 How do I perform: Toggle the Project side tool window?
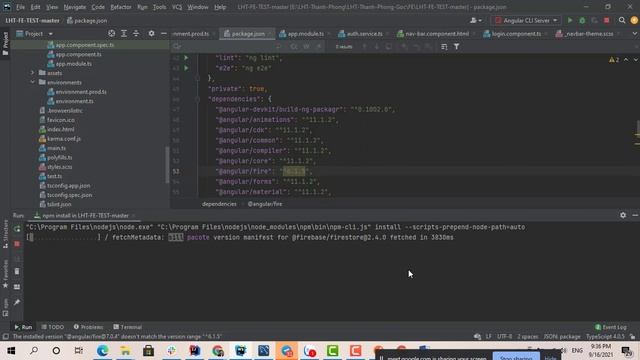click(x=5, y=43)
